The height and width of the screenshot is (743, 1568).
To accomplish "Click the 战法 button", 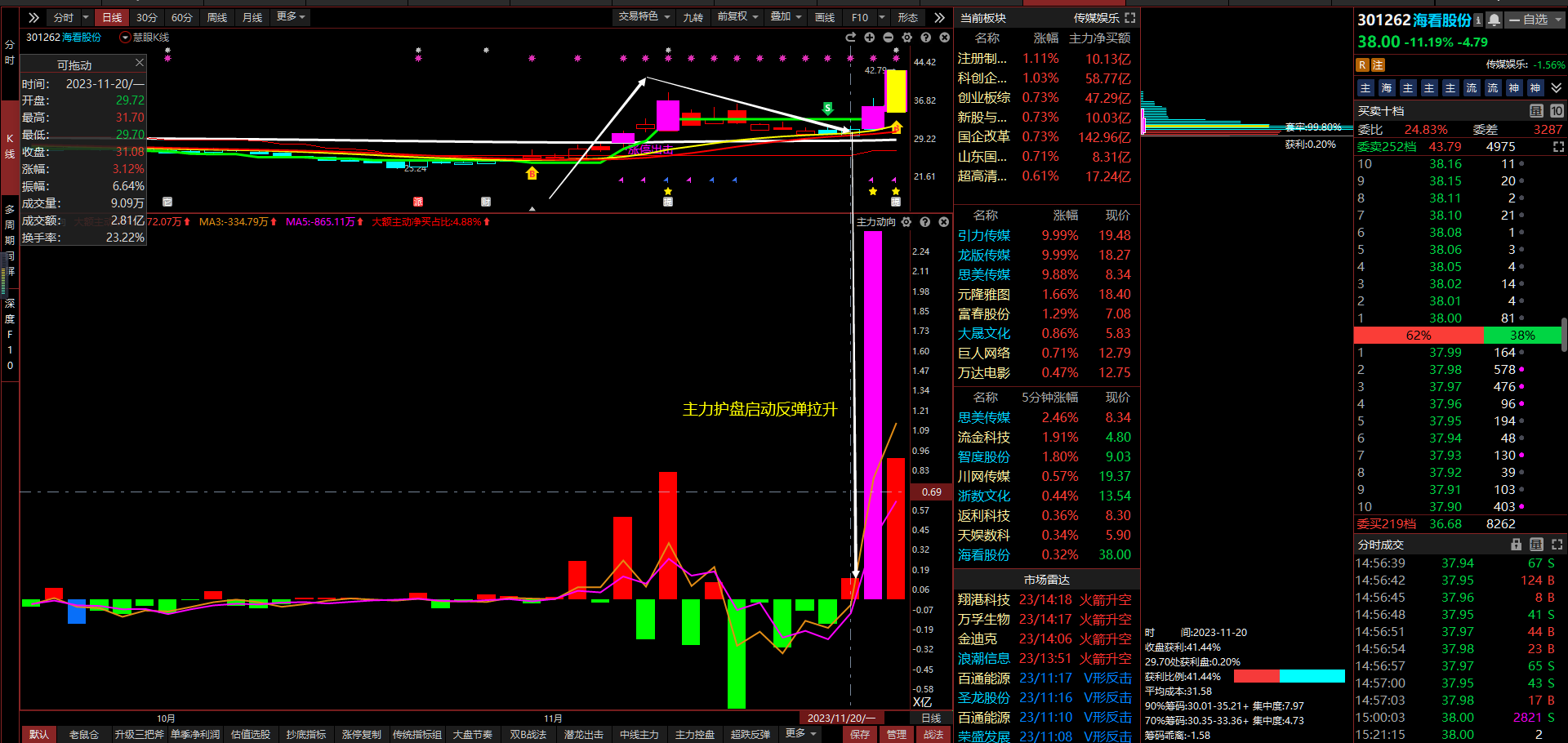I will pyautogui.click(x=933, y=734).
